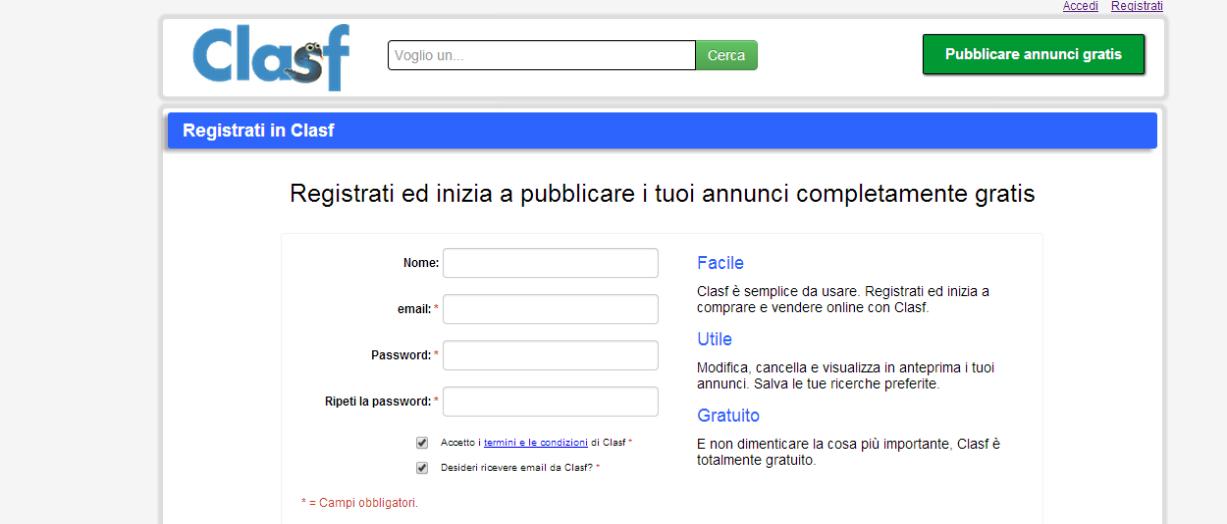Screen dimensions: 1227x524
Task: Uncheck 'Desideri ricevere email da Clasf?'
Action: pyautogui.click(x=422, y=467)
